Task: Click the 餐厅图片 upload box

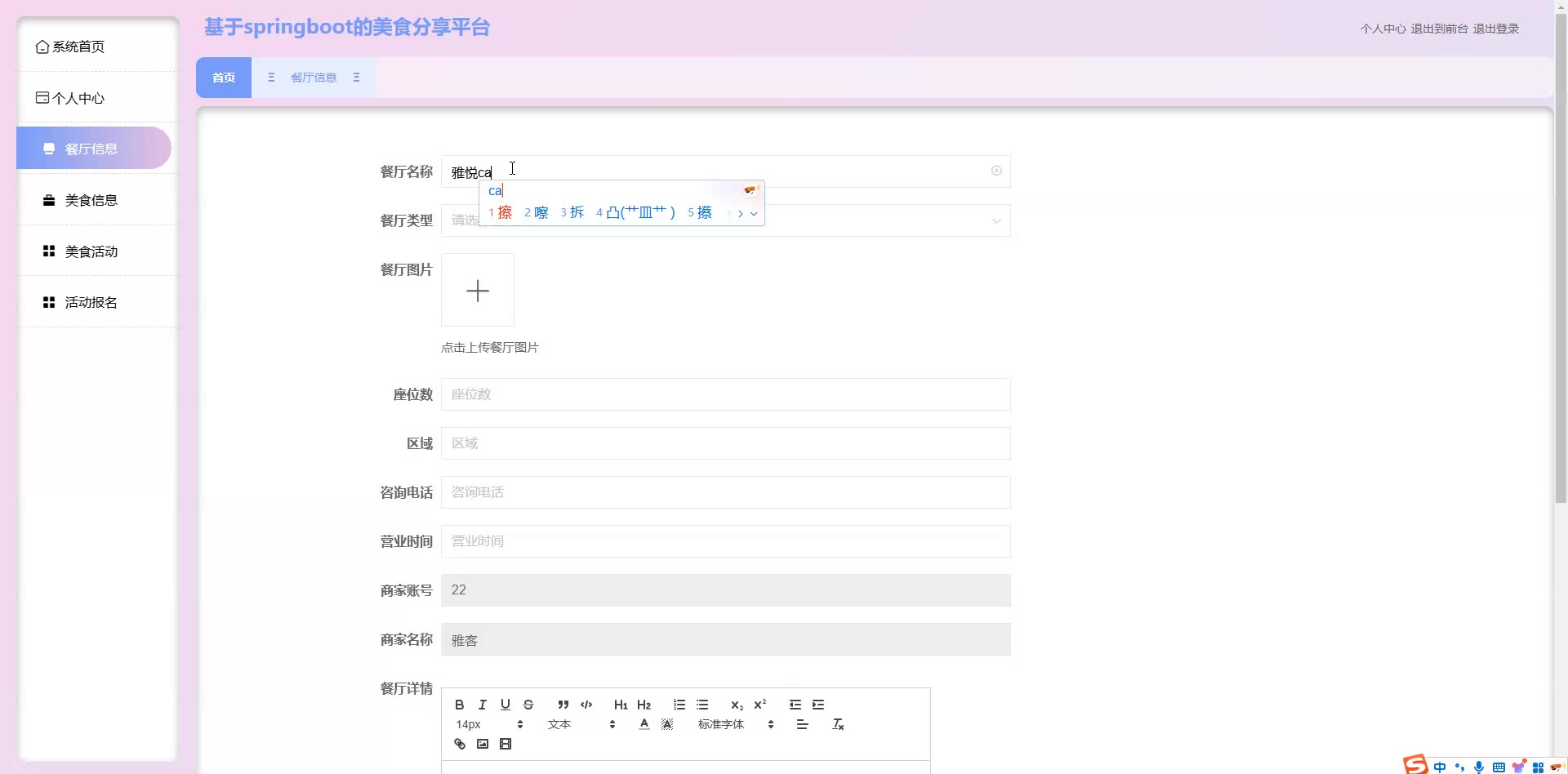Action: (478, 290)
